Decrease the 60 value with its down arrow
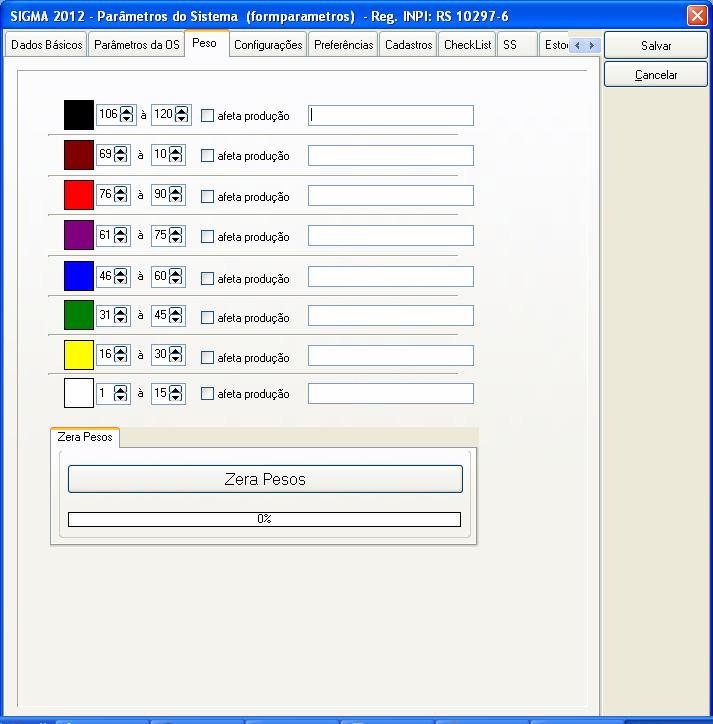The width and height of the screenshot is (713, 724). [175, 280]
